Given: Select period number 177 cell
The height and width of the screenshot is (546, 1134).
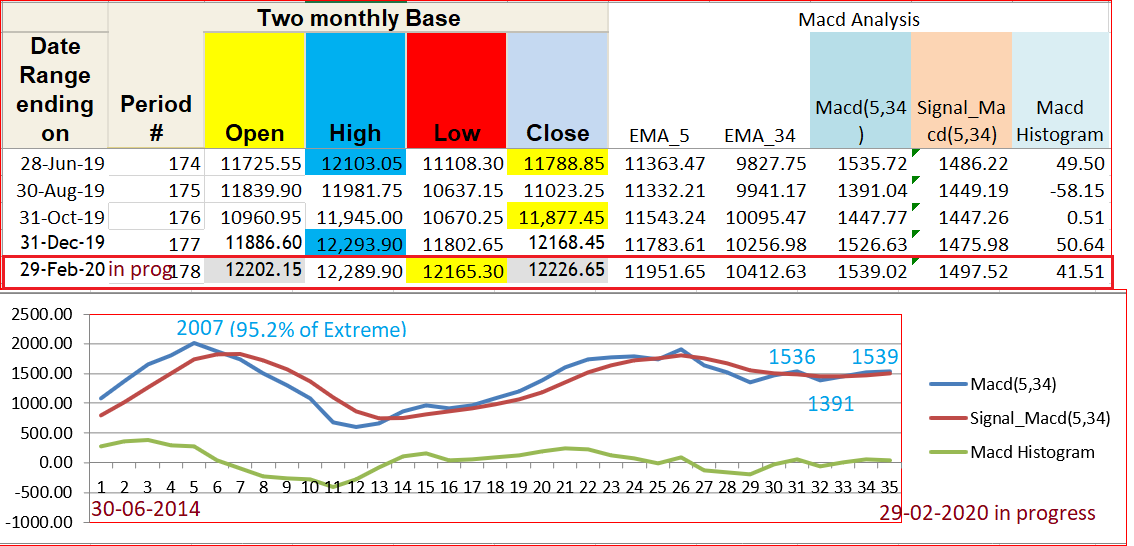Looking at the screenshot, I should pyautogui.click(x=156, y=243).
